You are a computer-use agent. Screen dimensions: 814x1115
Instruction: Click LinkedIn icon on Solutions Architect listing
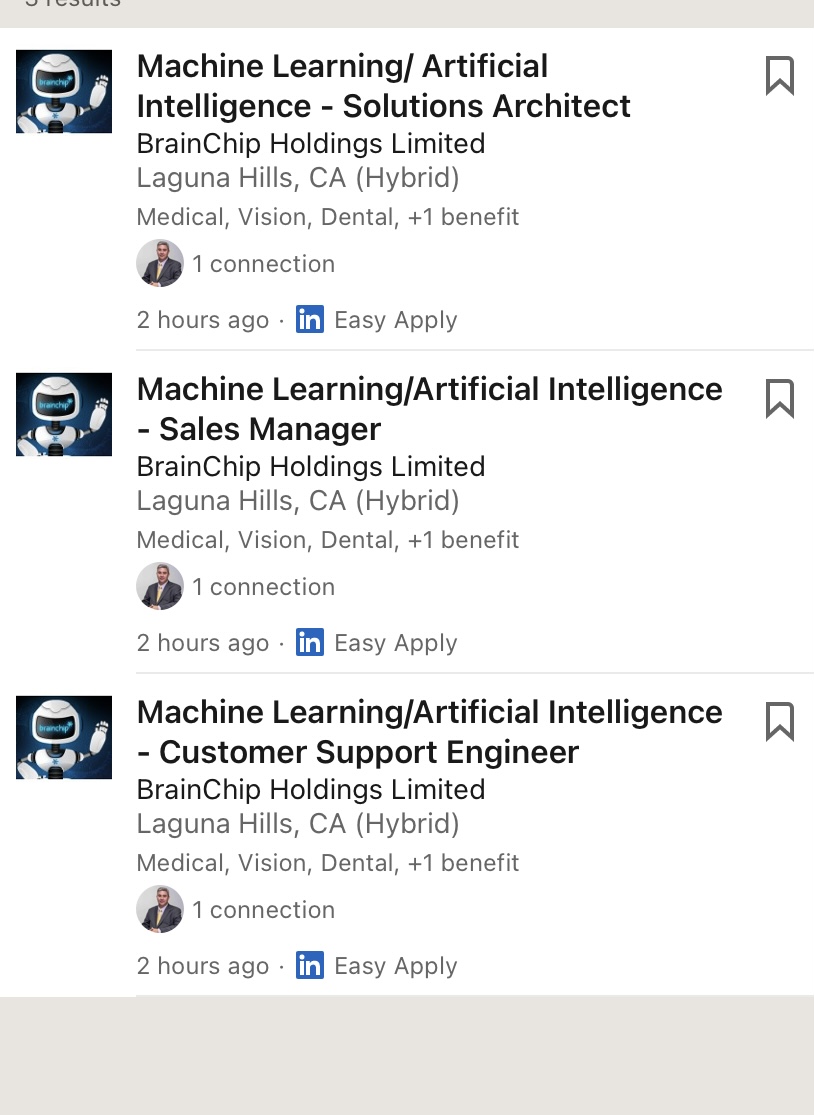(310, 320)
